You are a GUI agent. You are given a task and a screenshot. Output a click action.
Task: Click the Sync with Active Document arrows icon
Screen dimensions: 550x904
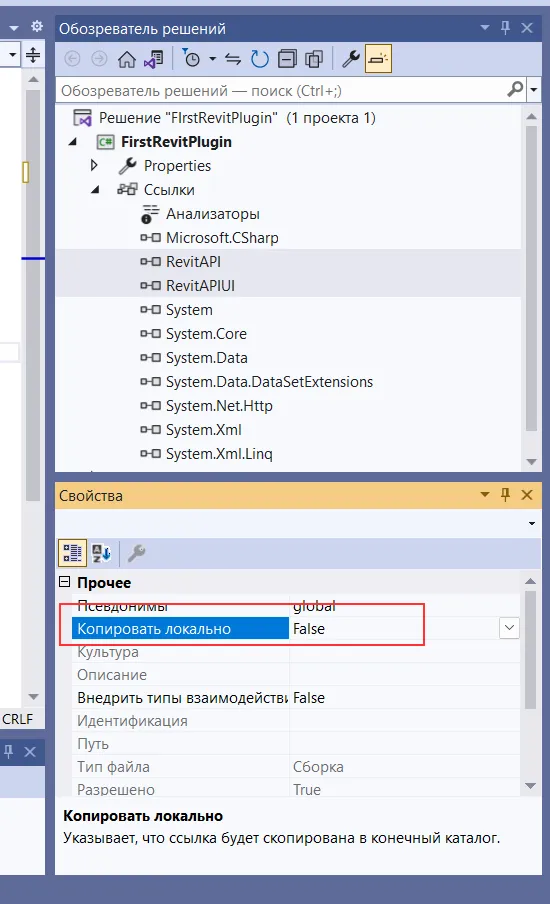pos(233,59)
